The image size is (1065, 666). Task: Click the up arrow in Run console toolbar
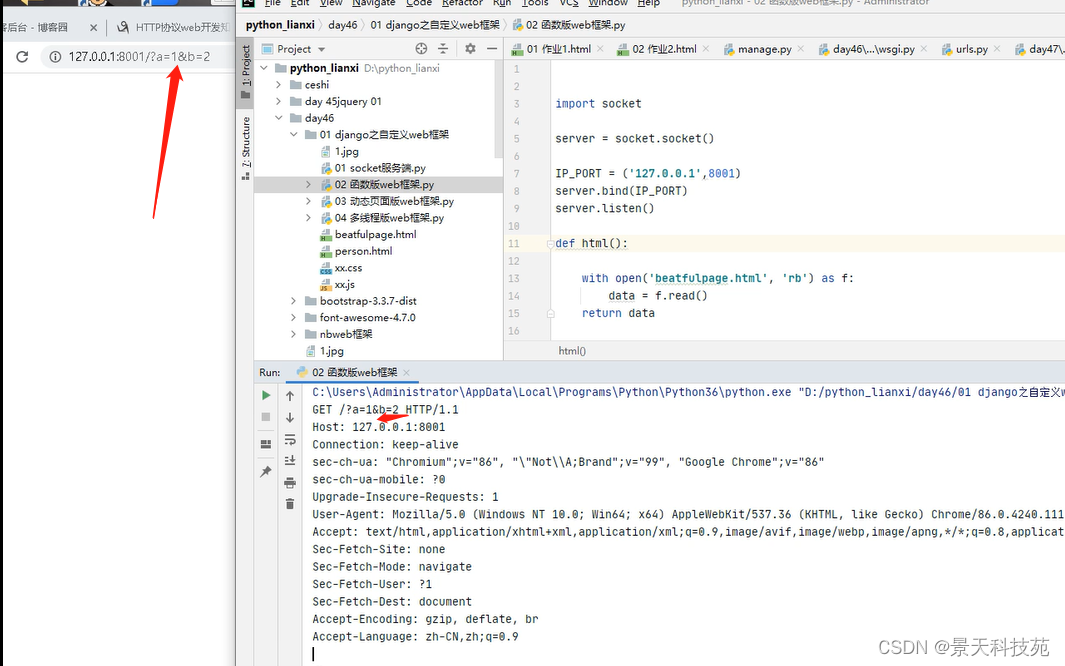coord(290,396)
